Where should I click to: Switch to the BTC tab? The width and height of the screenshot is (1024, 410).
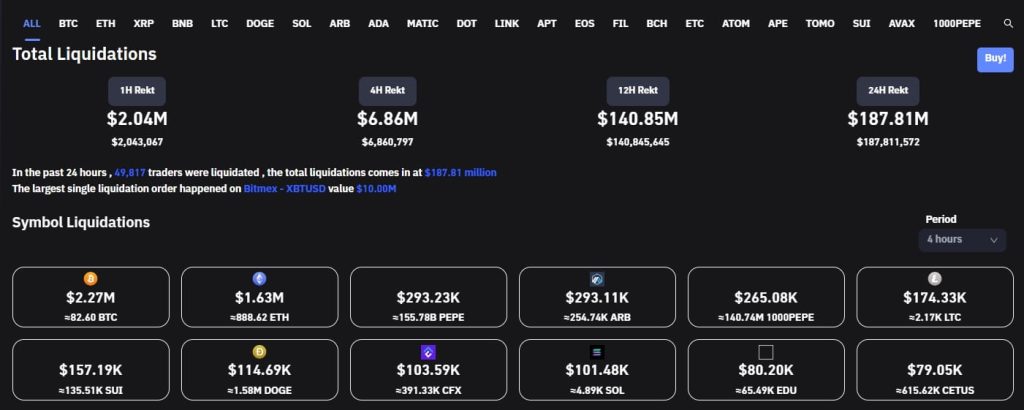coord(68,24)
